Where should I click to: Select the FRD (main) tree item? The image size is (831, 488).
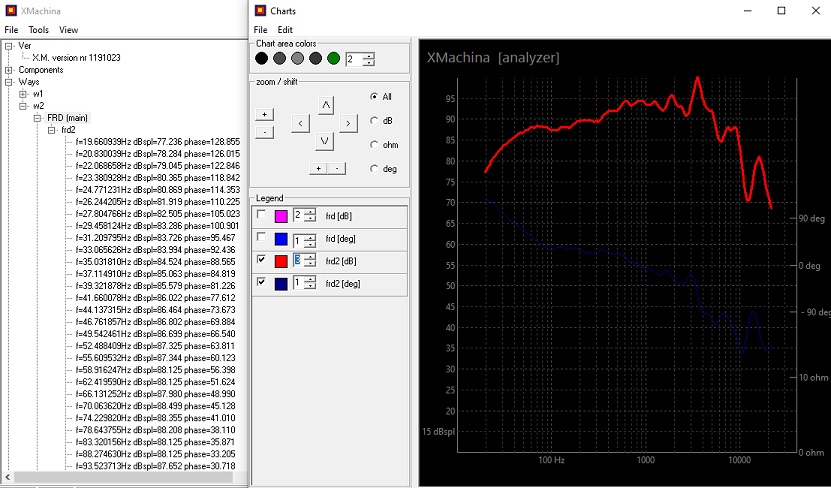click(67, 118)
